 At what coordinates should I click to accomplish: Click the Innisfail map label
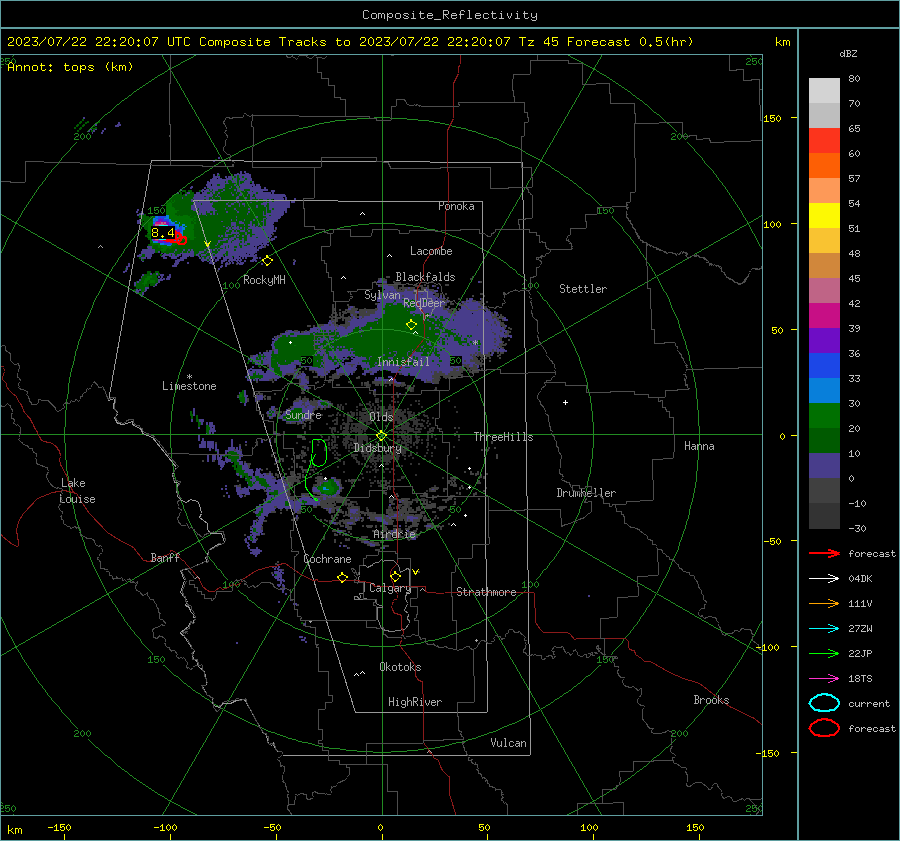tap(403, 362)
